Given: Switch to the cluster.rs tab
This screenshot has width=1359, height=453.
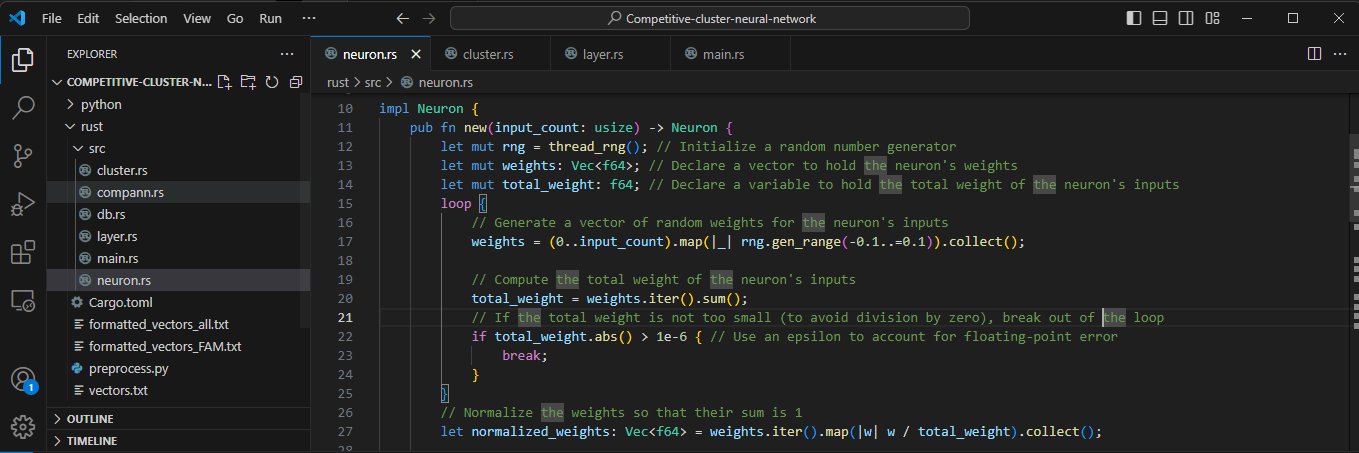Looking at the screenshot, I should point(491,54).
